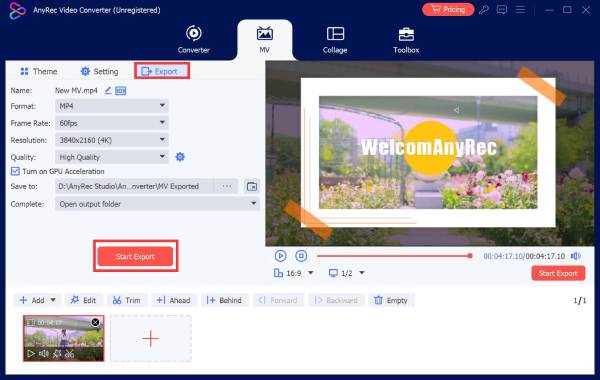The image size is (600, 380).
Task: Open quality settings gear icon
Action: pos(180,157)
